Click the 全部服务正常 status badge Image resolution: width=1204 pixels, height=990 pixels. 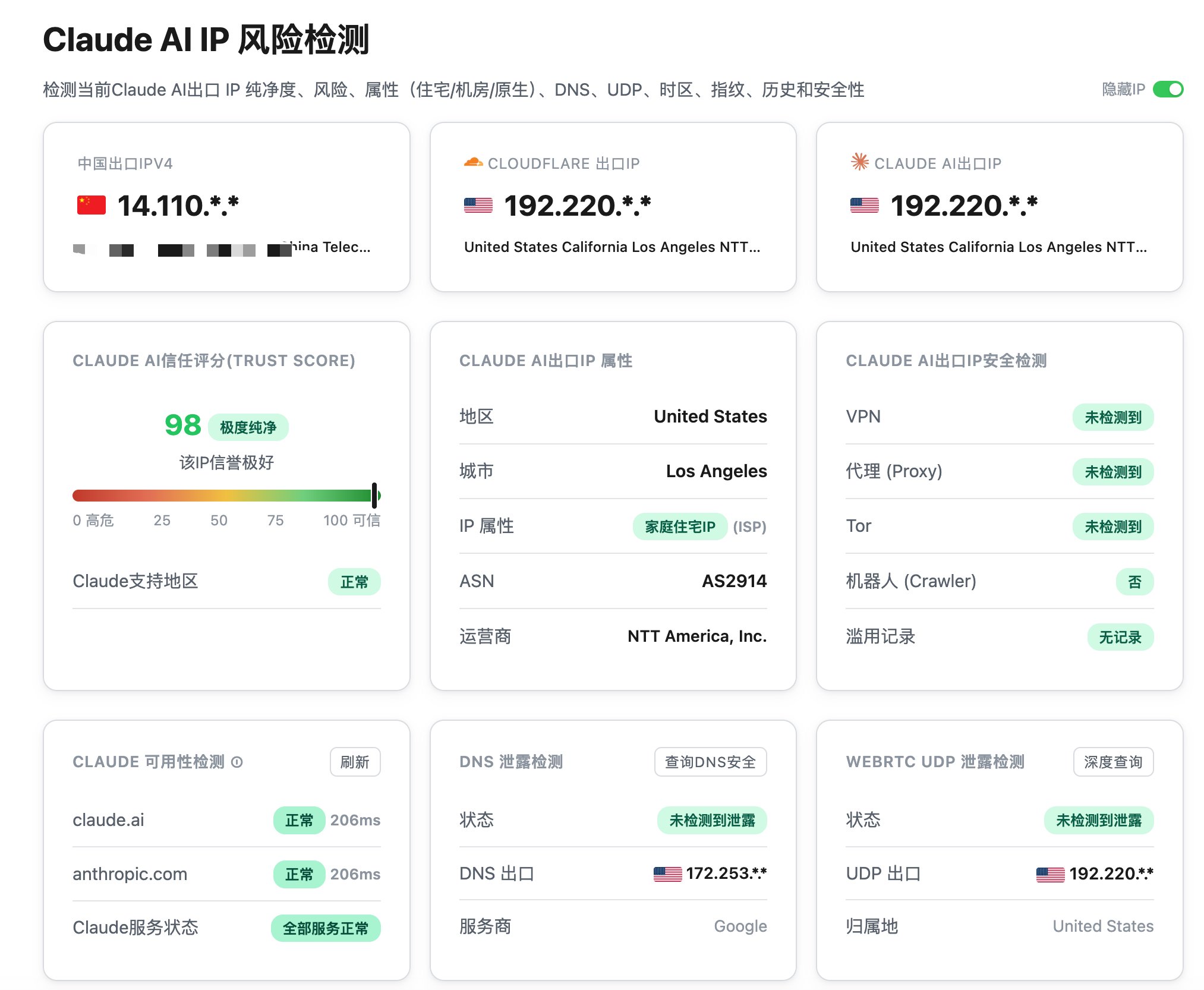pyautogui.click(x=326, y=928)
